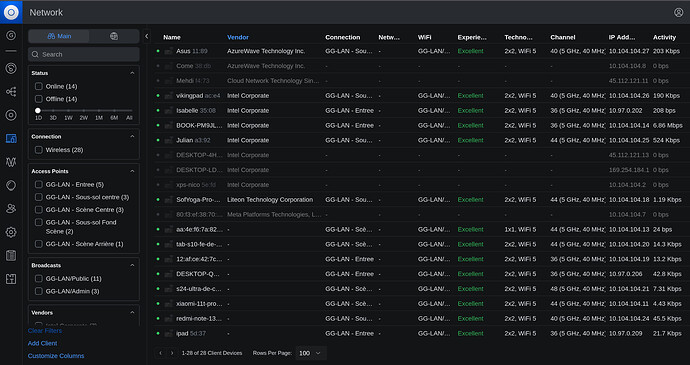Sort by the Name column header

pos(172,37)
